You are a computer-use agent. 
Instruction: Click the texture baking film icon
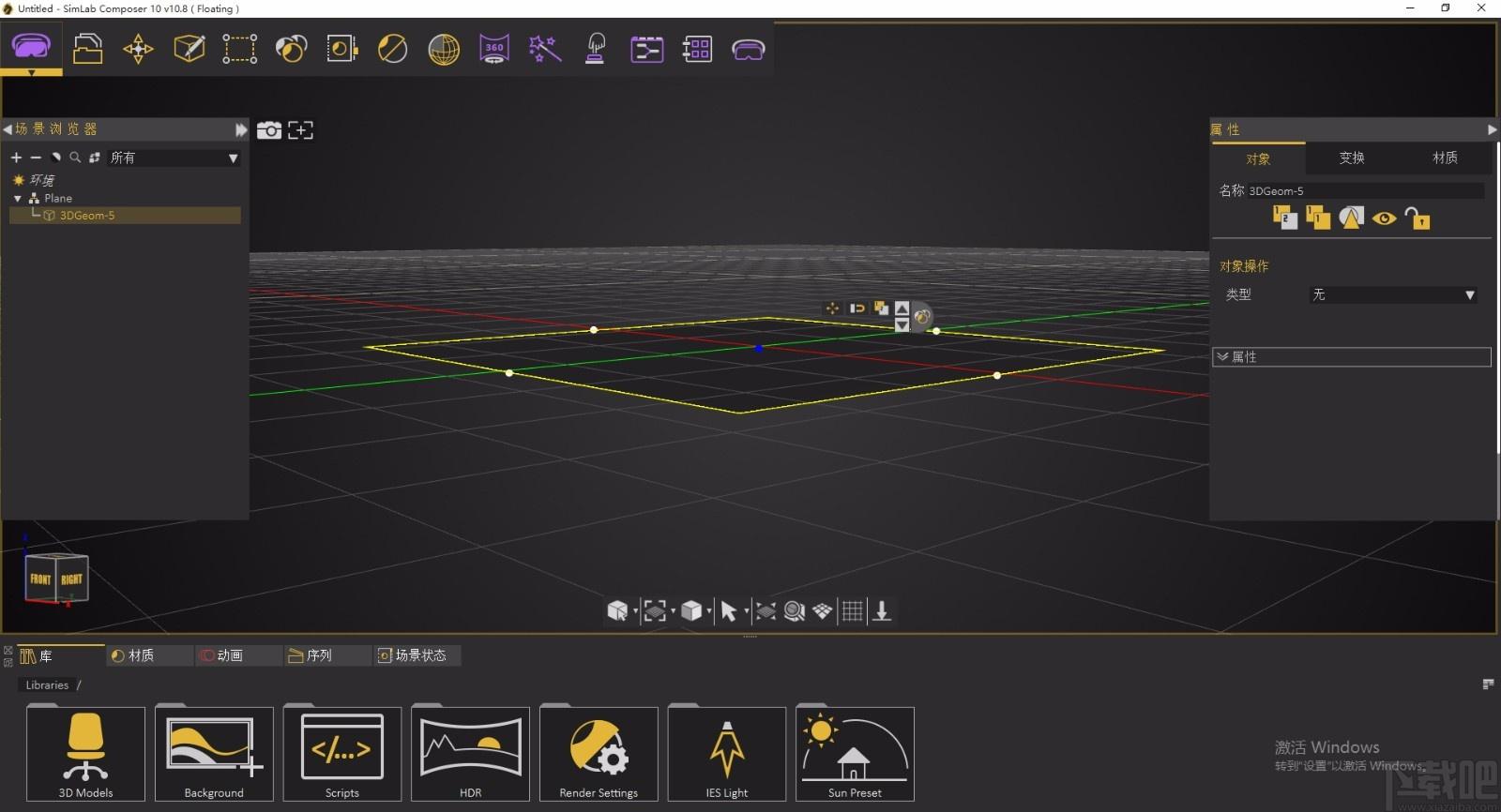pyautogui.click(x=341, y=49)
